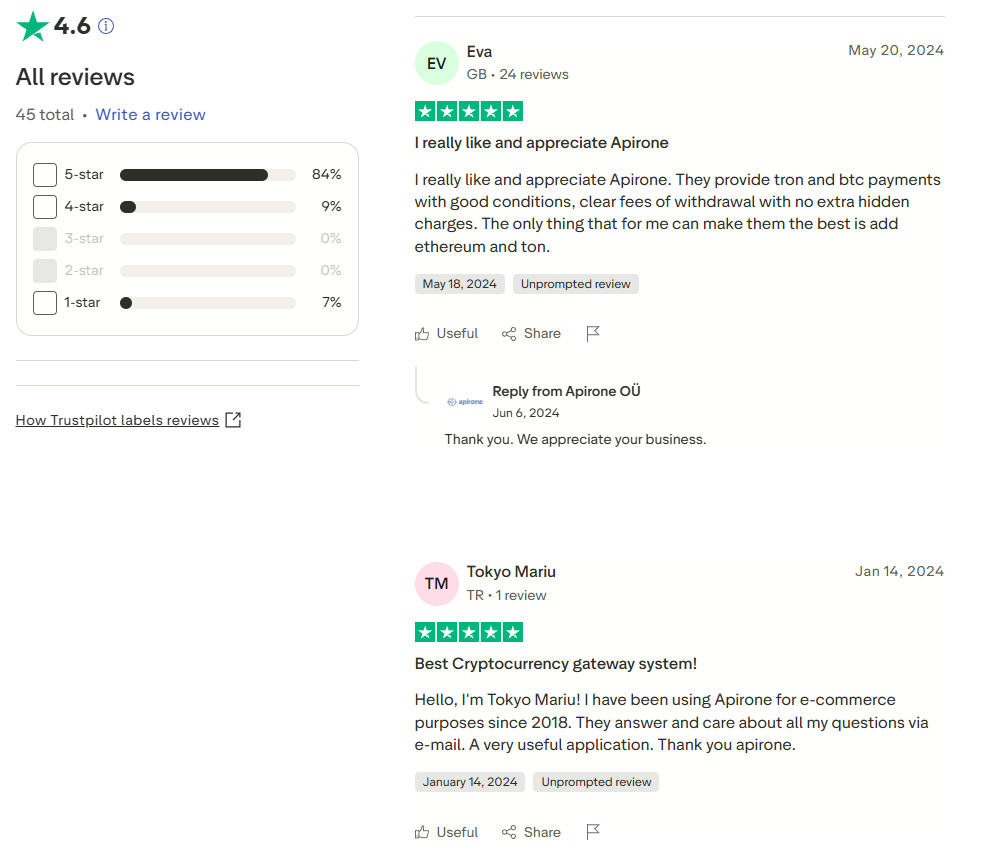
Task: Click Share icon on Eva's review
Action: [x=509, y=334]
